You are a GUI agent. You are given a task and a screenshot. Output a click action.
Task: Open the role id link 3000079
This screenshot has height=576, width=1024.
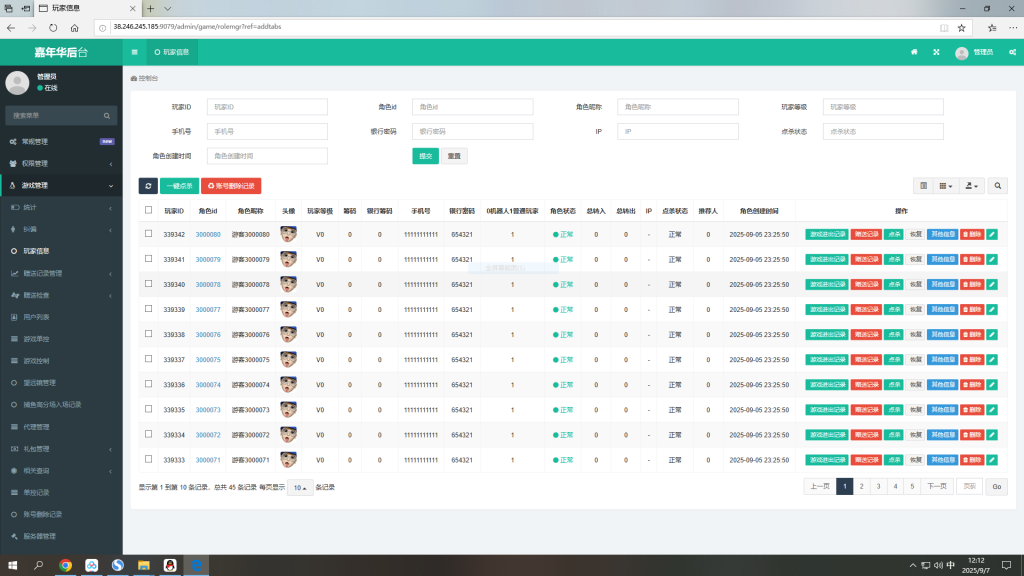208,259
